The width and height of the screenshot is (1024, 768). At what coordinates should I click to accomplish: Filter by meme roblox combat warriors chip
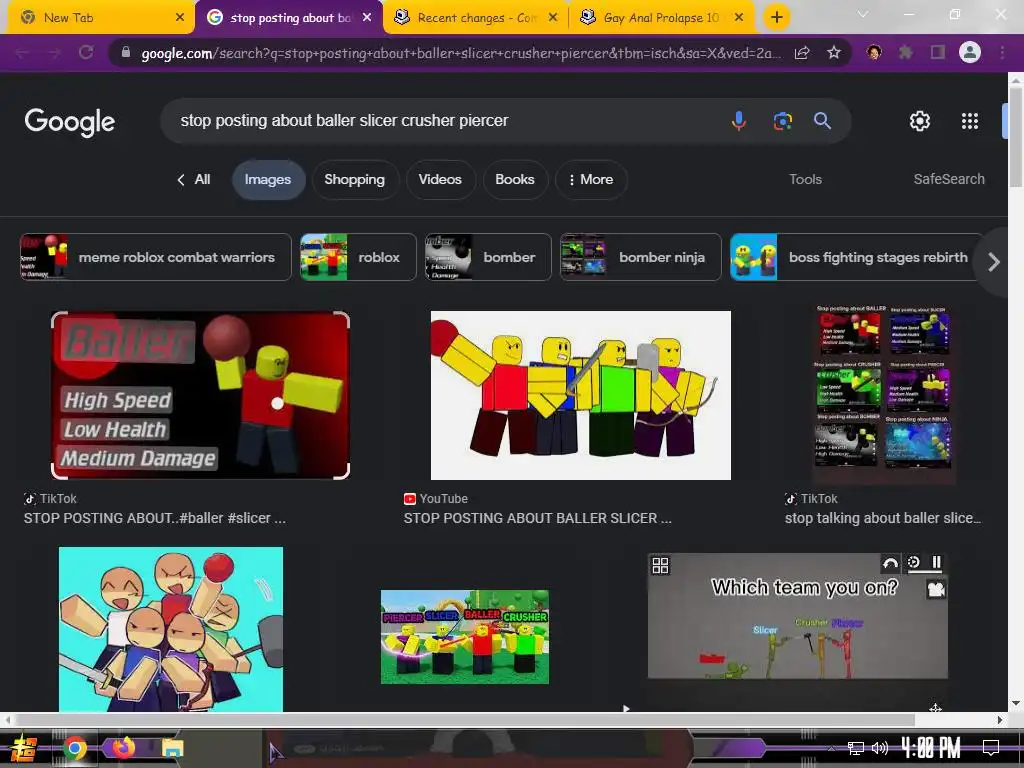(155, 257)
